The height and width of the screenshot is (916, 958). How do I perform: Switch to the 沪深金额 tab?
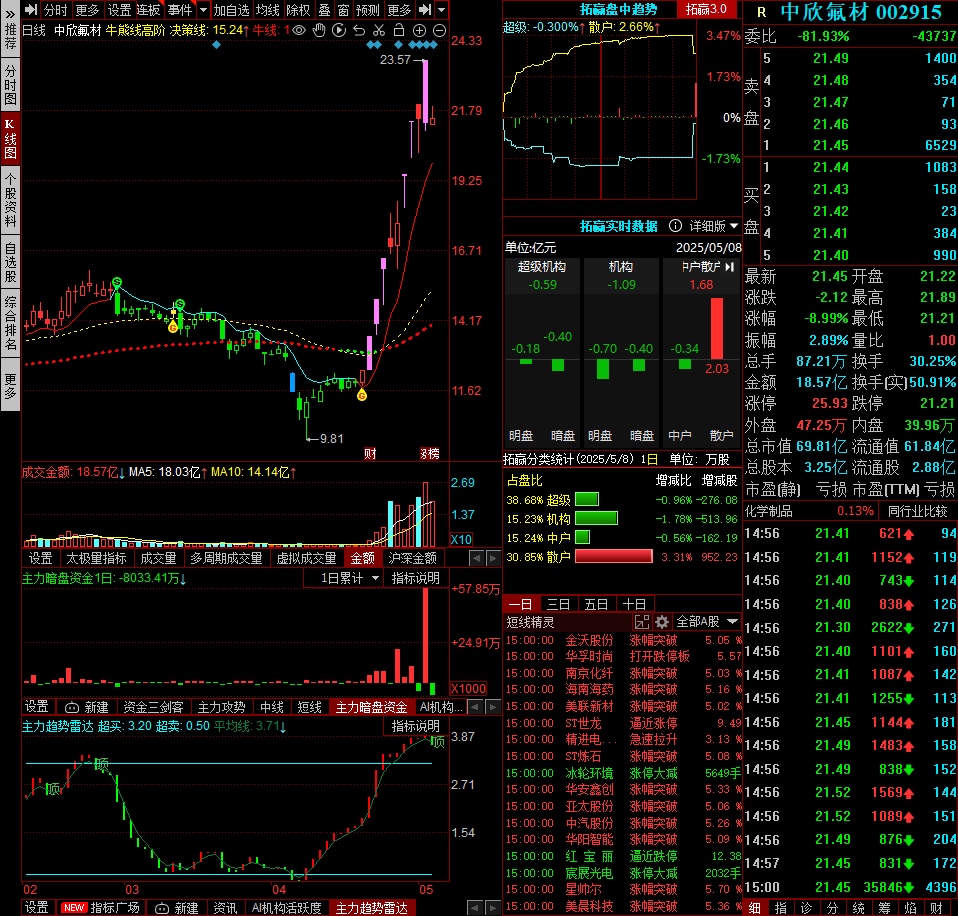pos(412,558)
